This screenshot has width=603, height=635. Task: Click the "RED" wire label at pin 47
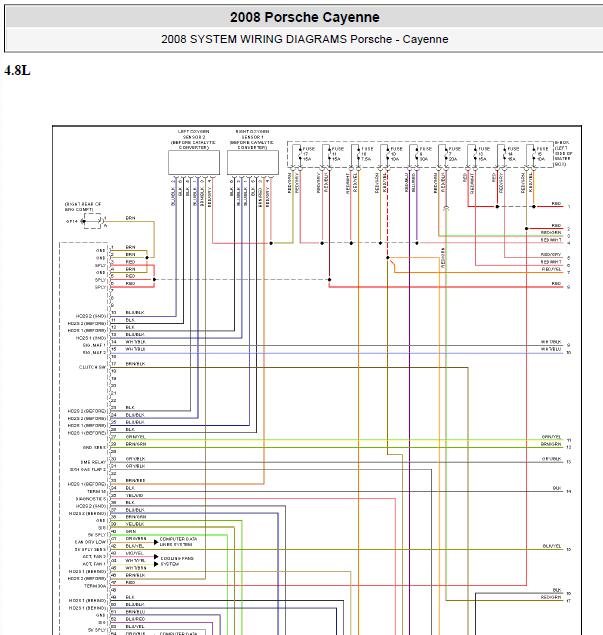click(x=130, y=582)
